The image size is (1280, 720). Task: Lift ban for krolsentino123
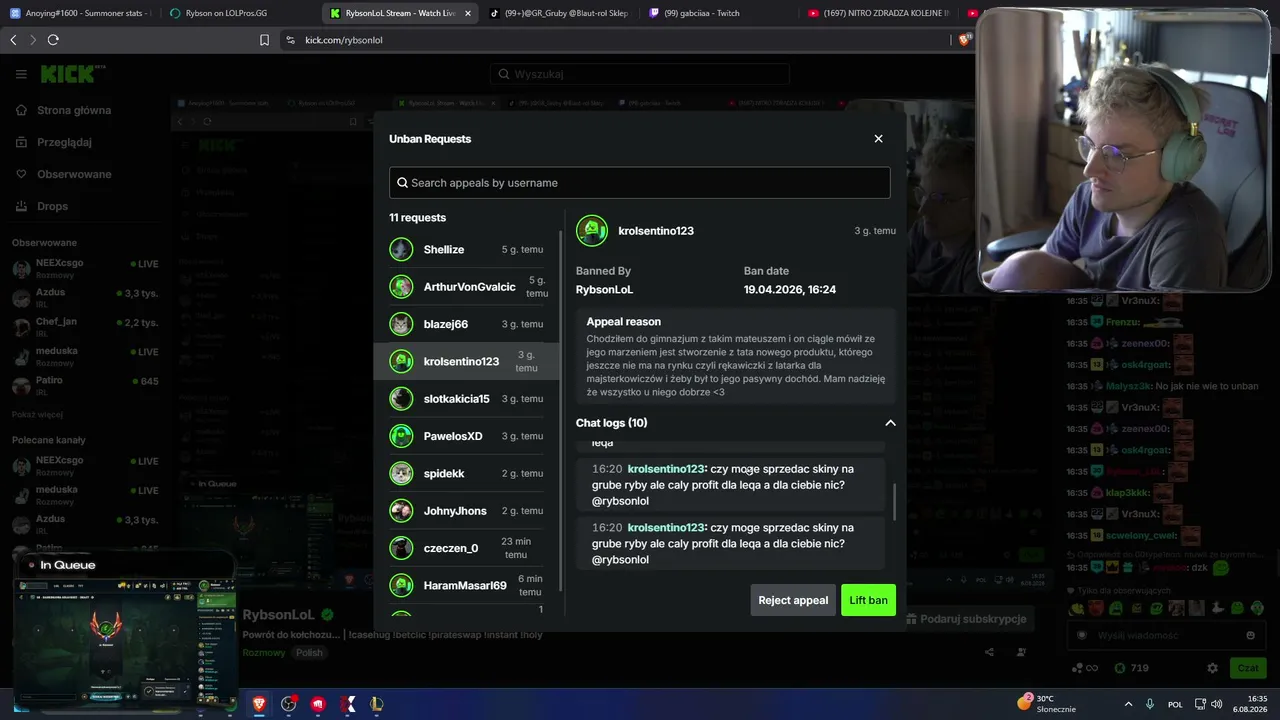tap(868, 600)
